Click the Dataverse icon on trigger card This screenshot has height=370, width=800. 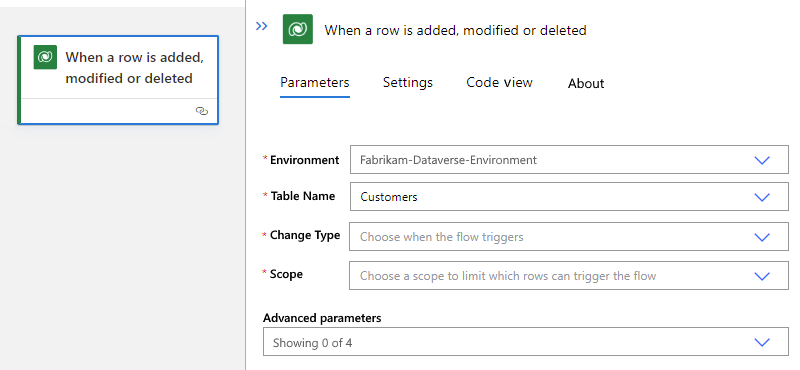45,57
